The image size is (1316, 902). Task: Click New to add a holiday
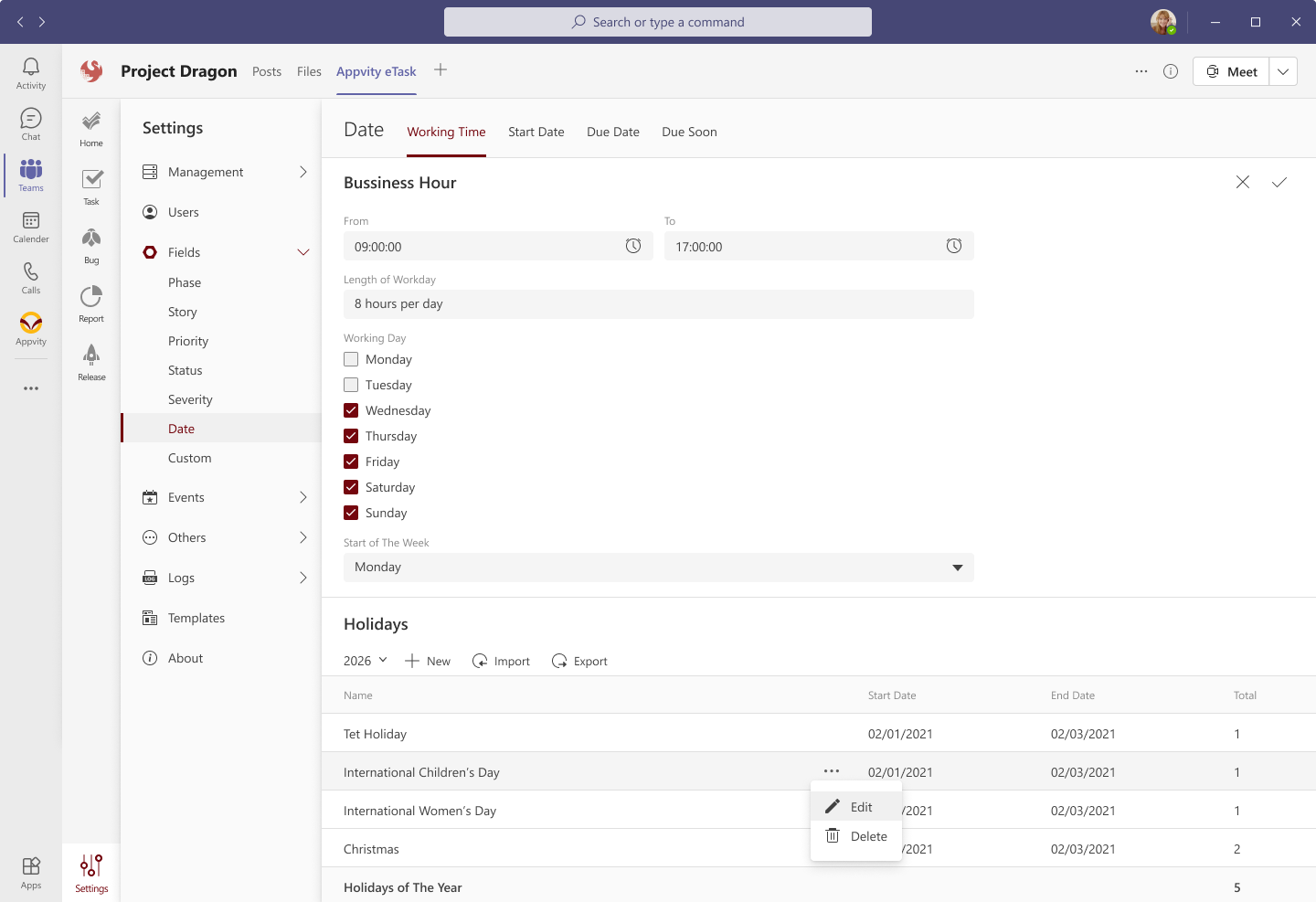tap(428, 661)
